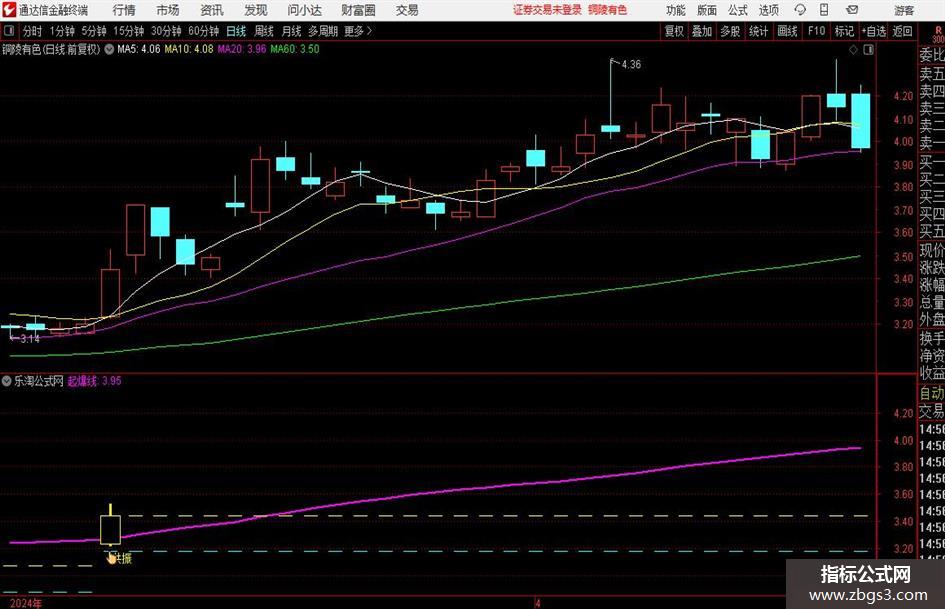Click the 标记 mark button
Viewport: 945px width, 609px height.
[844, 31]
